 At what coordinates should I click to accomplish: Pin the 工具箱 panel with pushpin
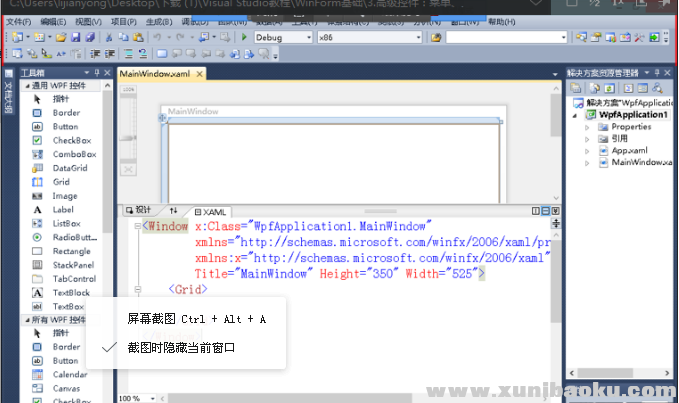click(95, 74)
